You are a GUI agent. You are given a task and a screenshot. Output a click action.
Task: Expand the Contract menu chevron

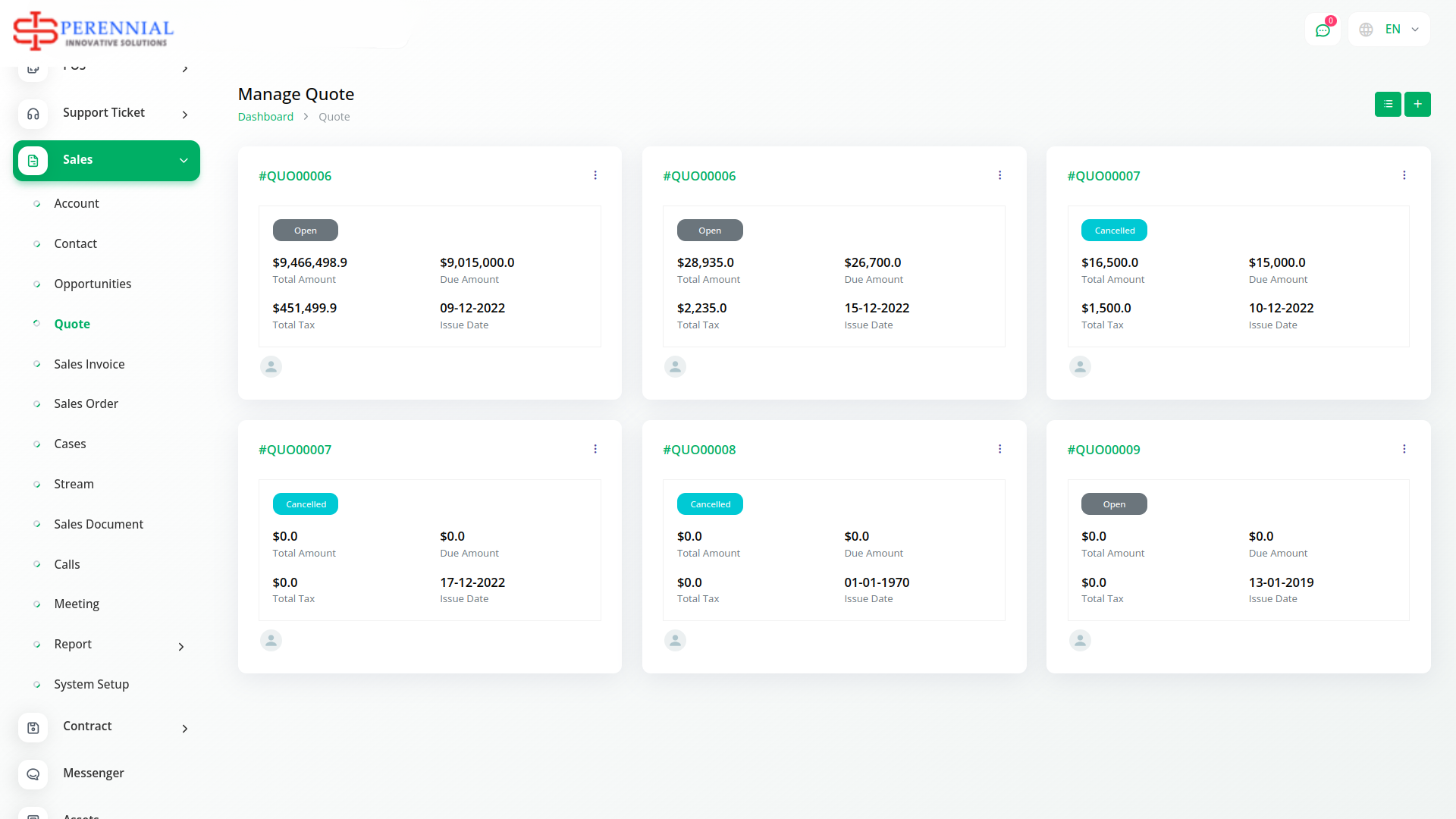tap(184, 729)
